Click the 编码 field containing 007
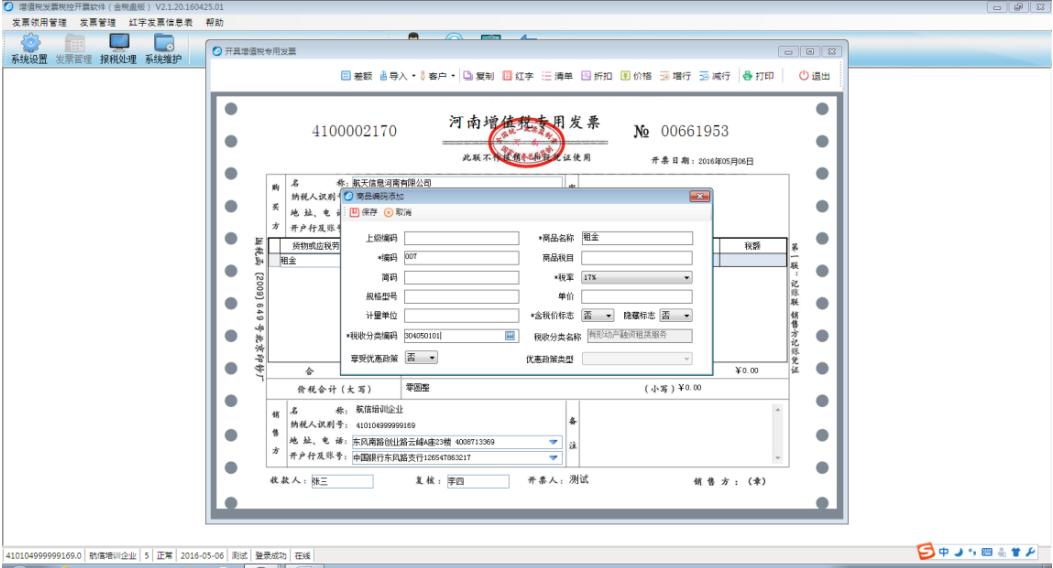 [461, 258]
